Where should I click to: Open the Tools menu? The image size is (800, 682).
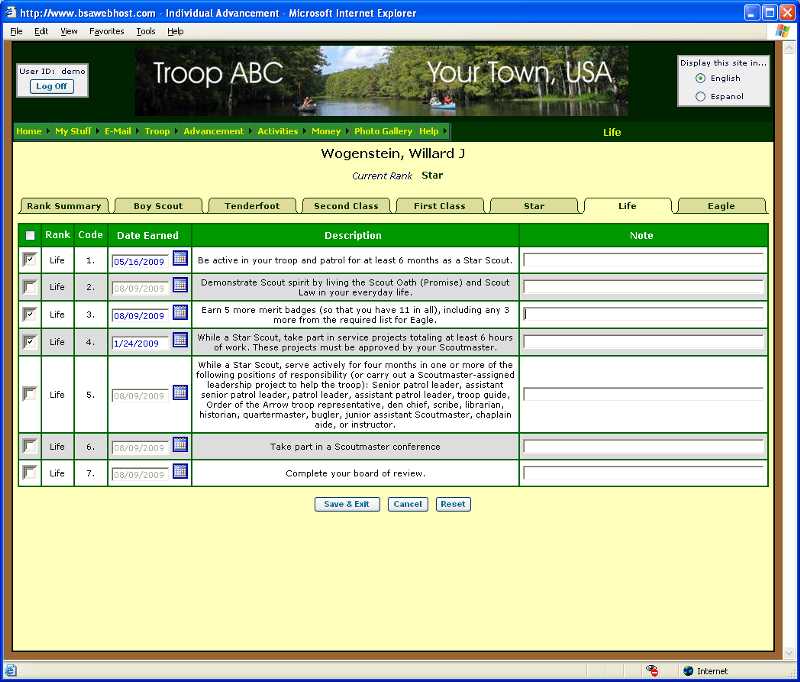145,31
